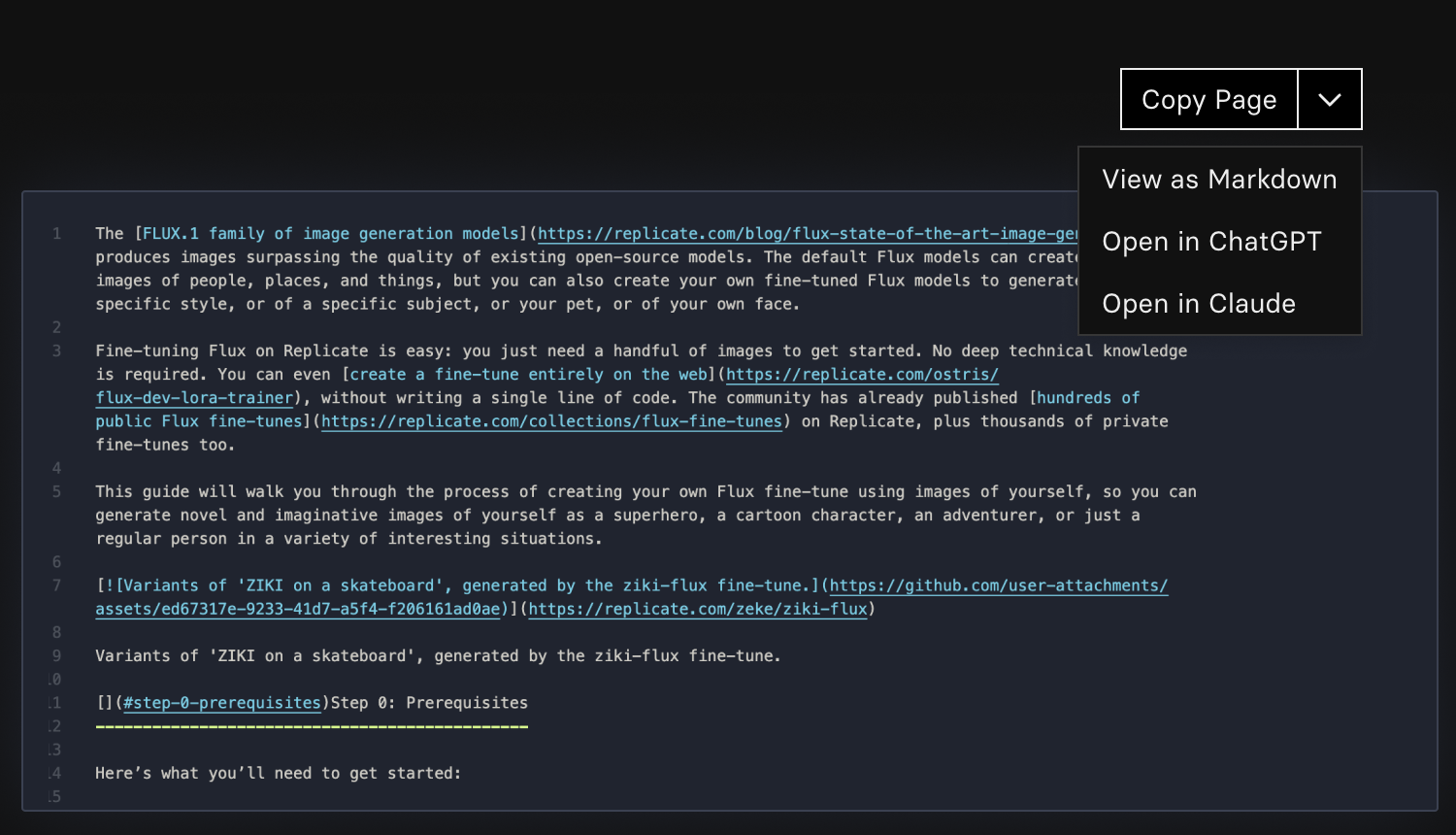The width and height of the screenshot is (1456, 835).
Task: Click line number 5 in the gutter
Action: pos(56,492)
